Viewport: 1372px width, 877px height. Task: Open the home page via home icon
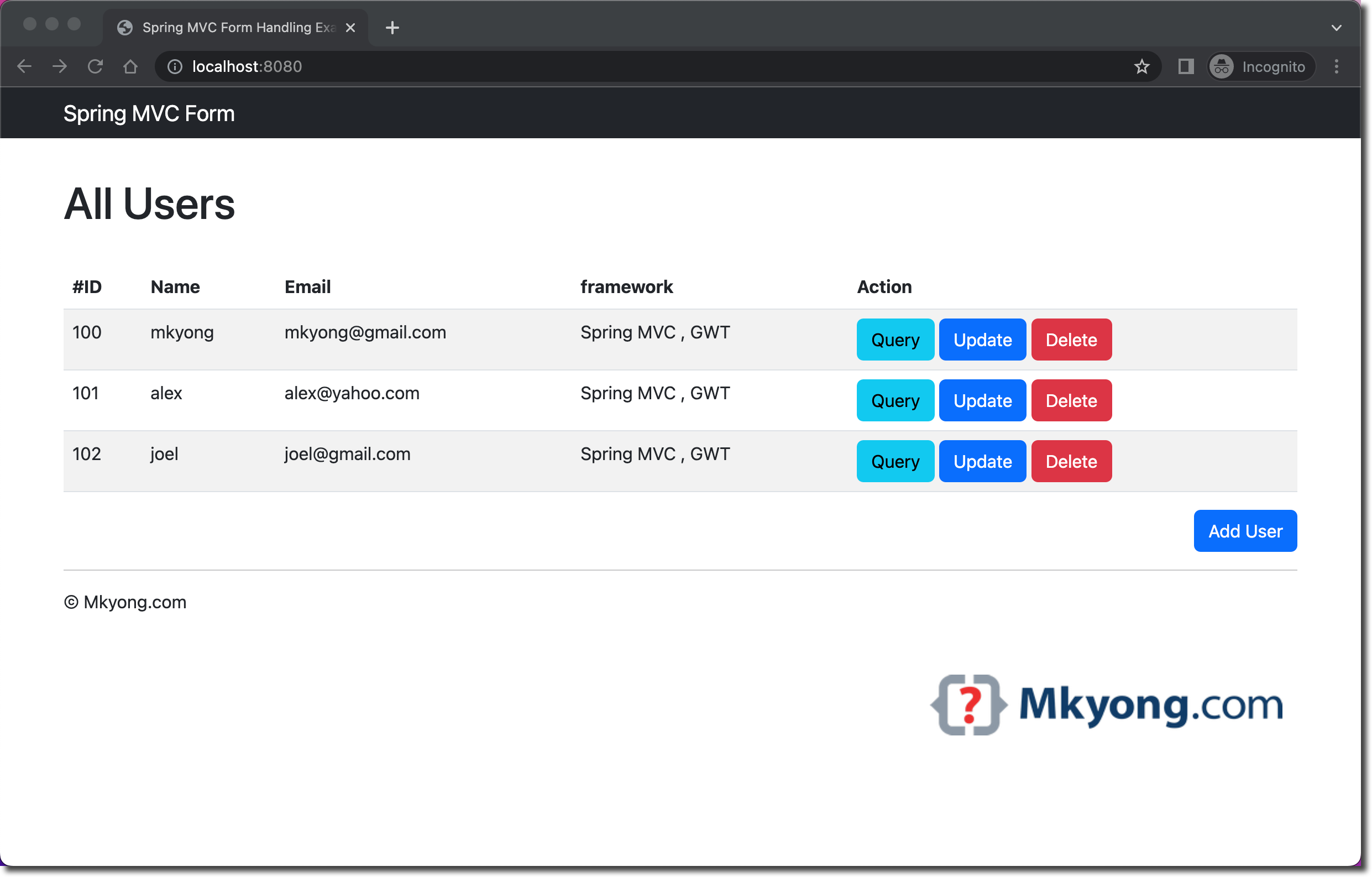pos(130,66)
